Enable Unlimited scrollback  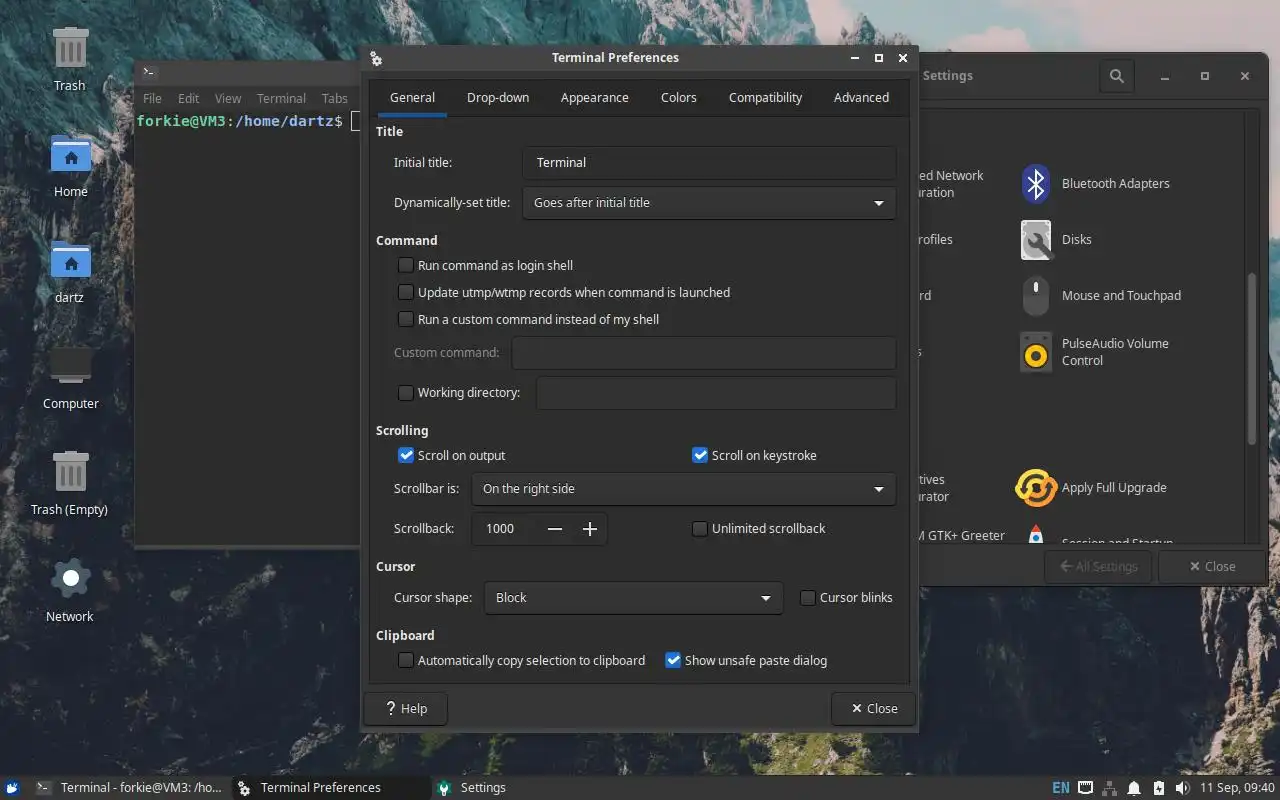[x=700, y=529]
